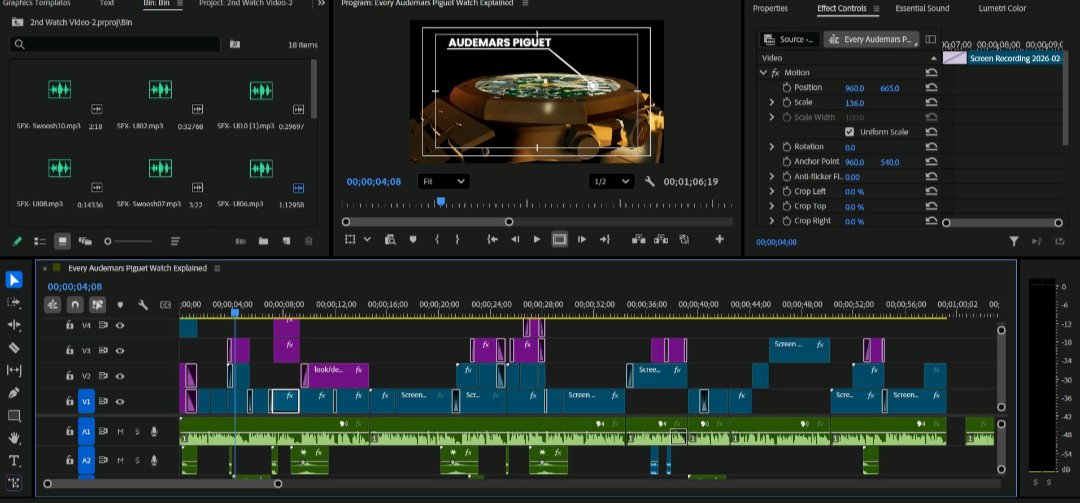Open the Fit zoom level dropdown

click(444, 181)
